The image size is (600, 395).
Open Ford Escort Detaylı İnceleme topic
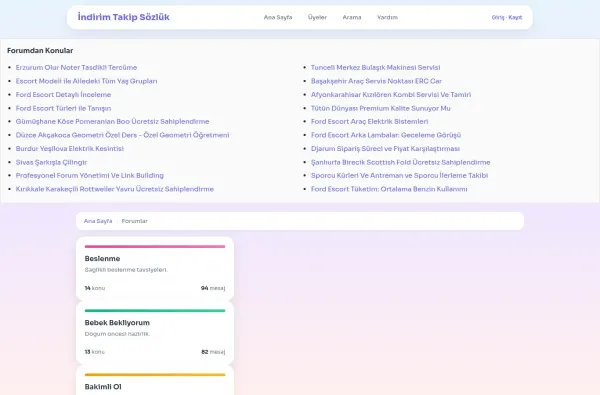pyautogui.click(x=63, y=95)
